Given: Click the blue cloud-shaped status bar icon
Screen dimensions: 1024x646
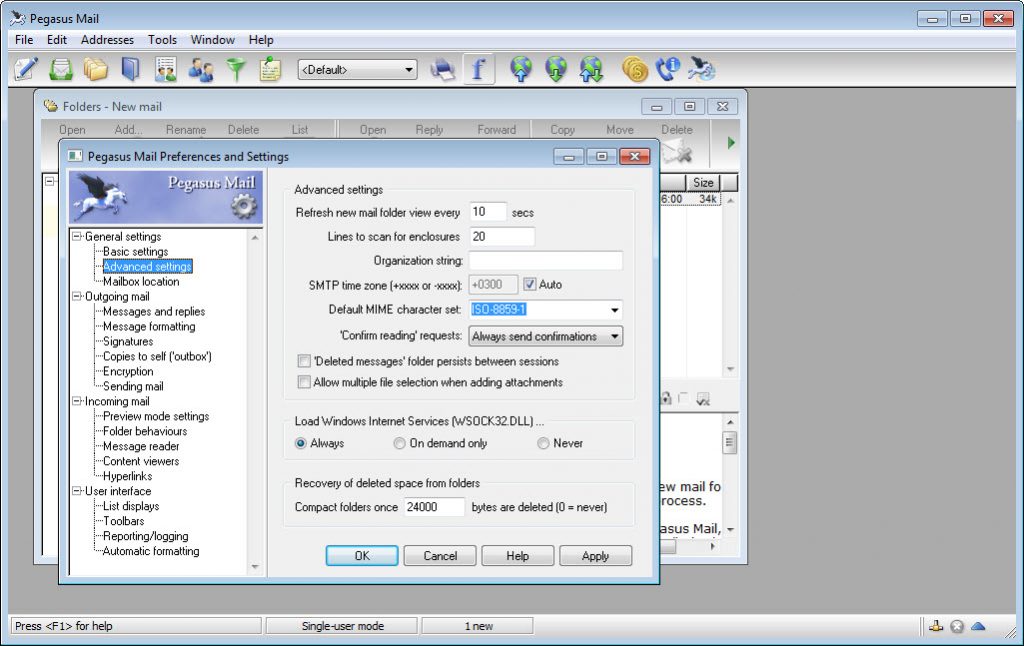Looking at the screenshot, I should pyautogui.click(x=978, y=626).
